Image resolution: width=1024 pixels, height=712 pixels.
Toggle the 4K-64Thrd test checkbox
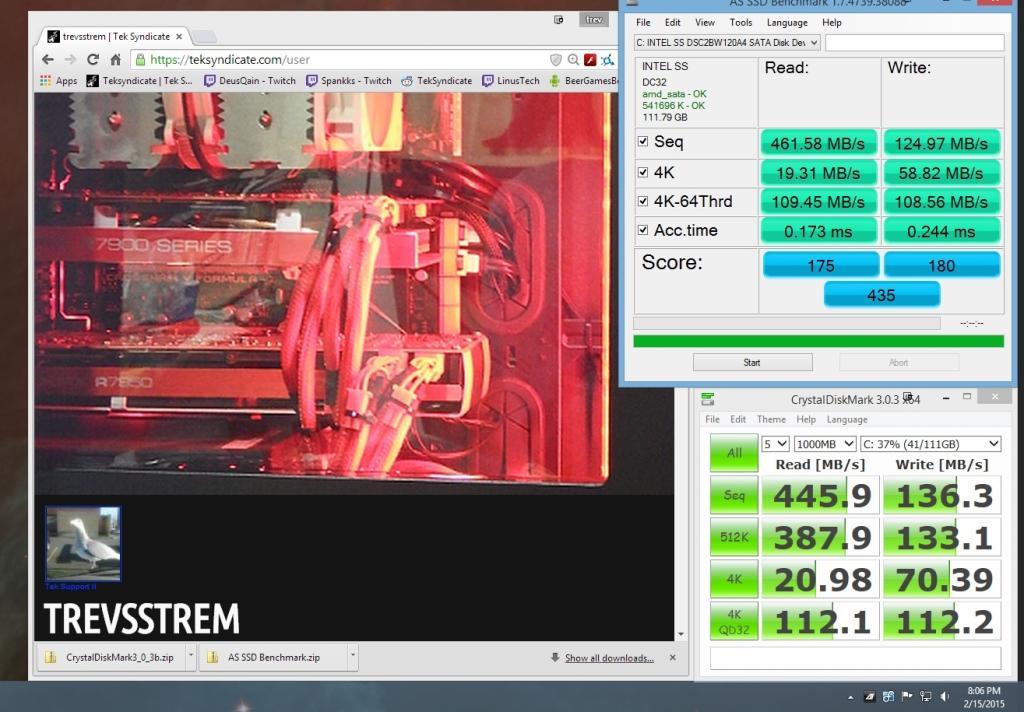pos(643,201)
